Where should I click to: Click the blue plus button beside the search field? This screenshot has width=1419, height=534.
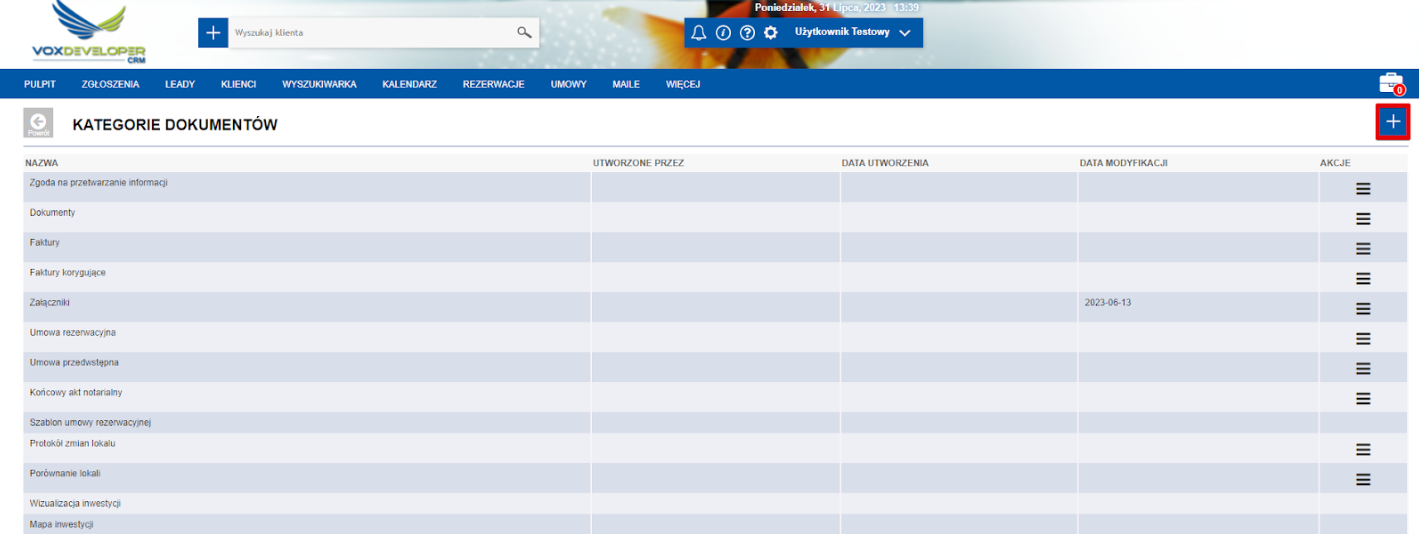pos(213,33)
